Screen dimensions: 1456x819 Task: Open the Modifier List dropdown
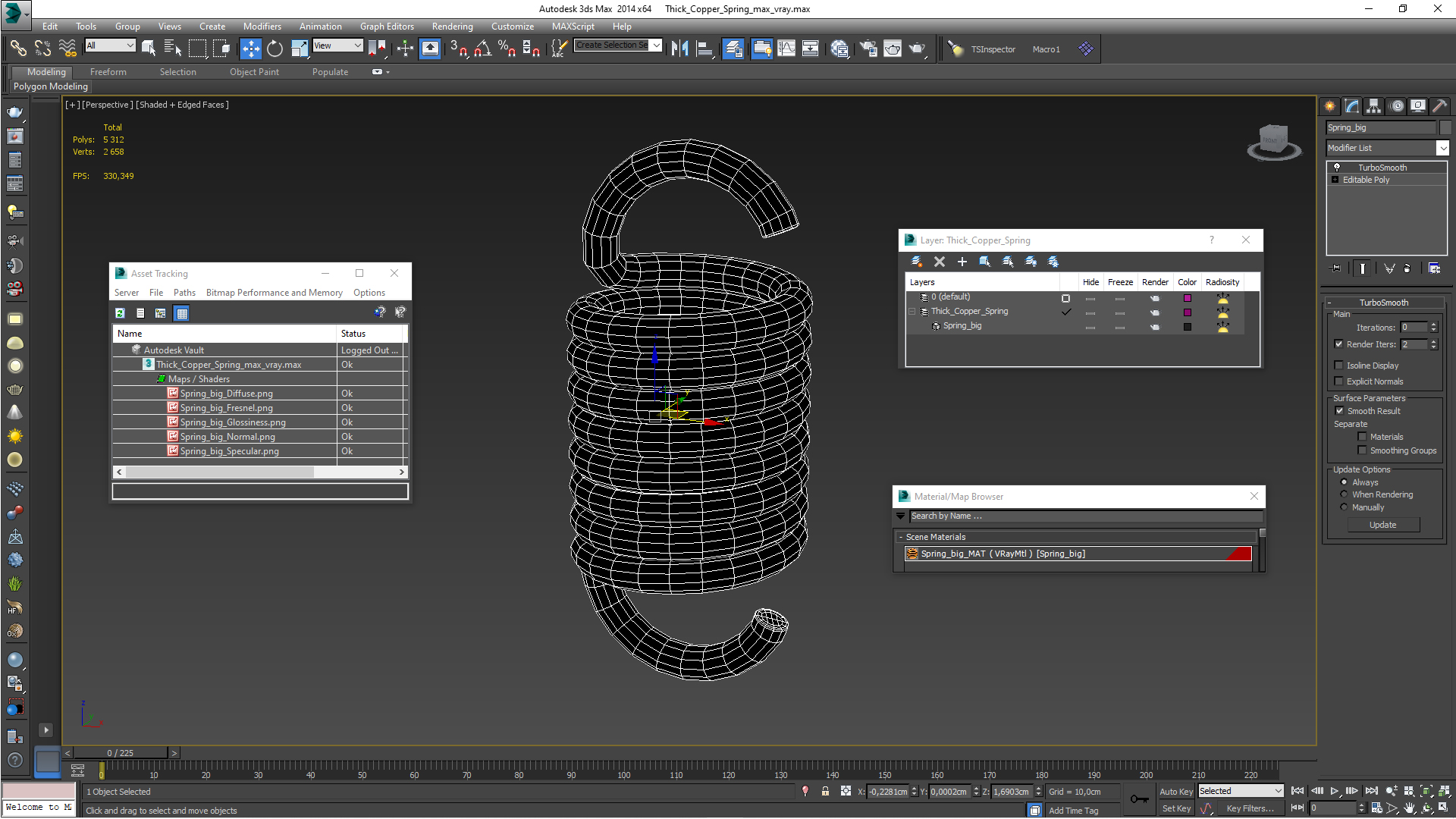pos(1442,148)
